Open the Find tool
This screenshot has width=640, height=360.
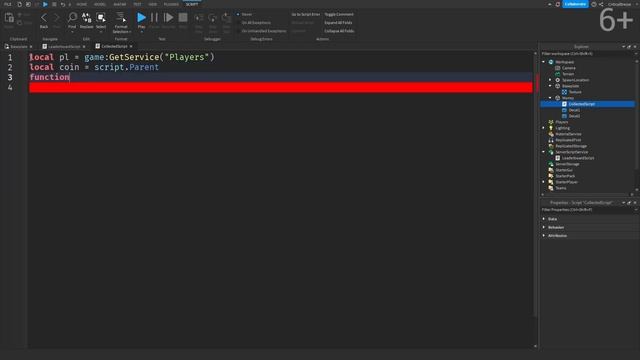(72, 20)
